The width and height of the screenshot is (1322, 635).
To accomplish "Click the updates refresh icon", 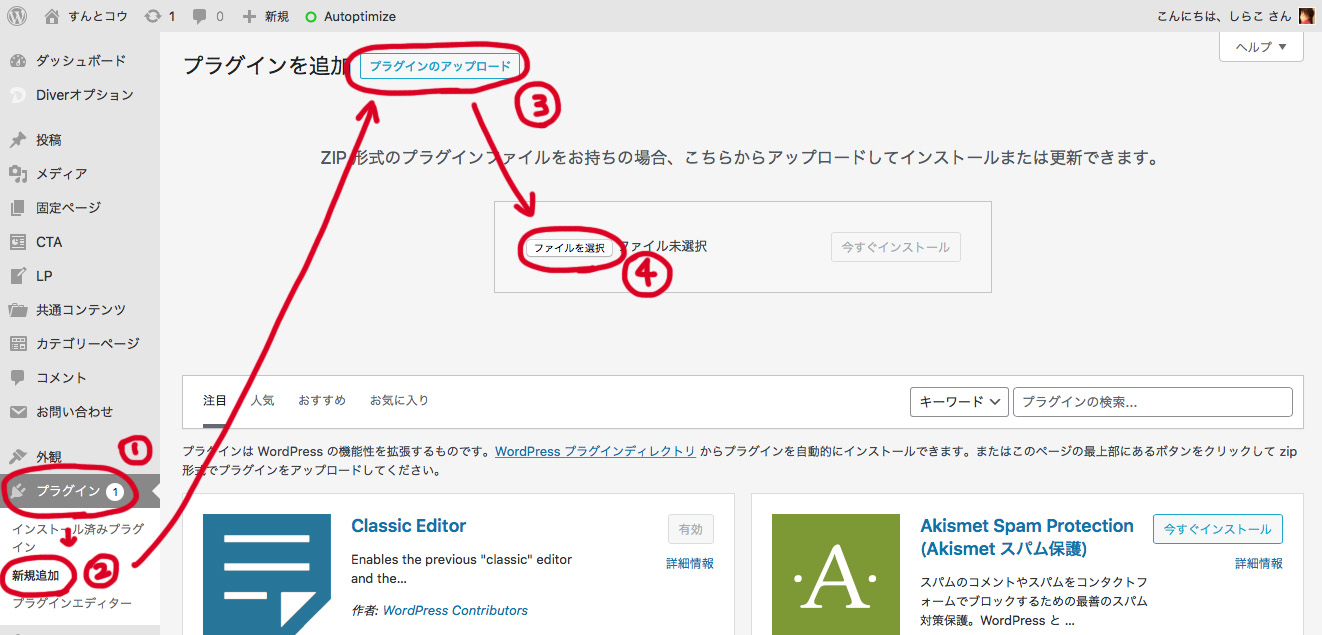I will click(152, 16).
